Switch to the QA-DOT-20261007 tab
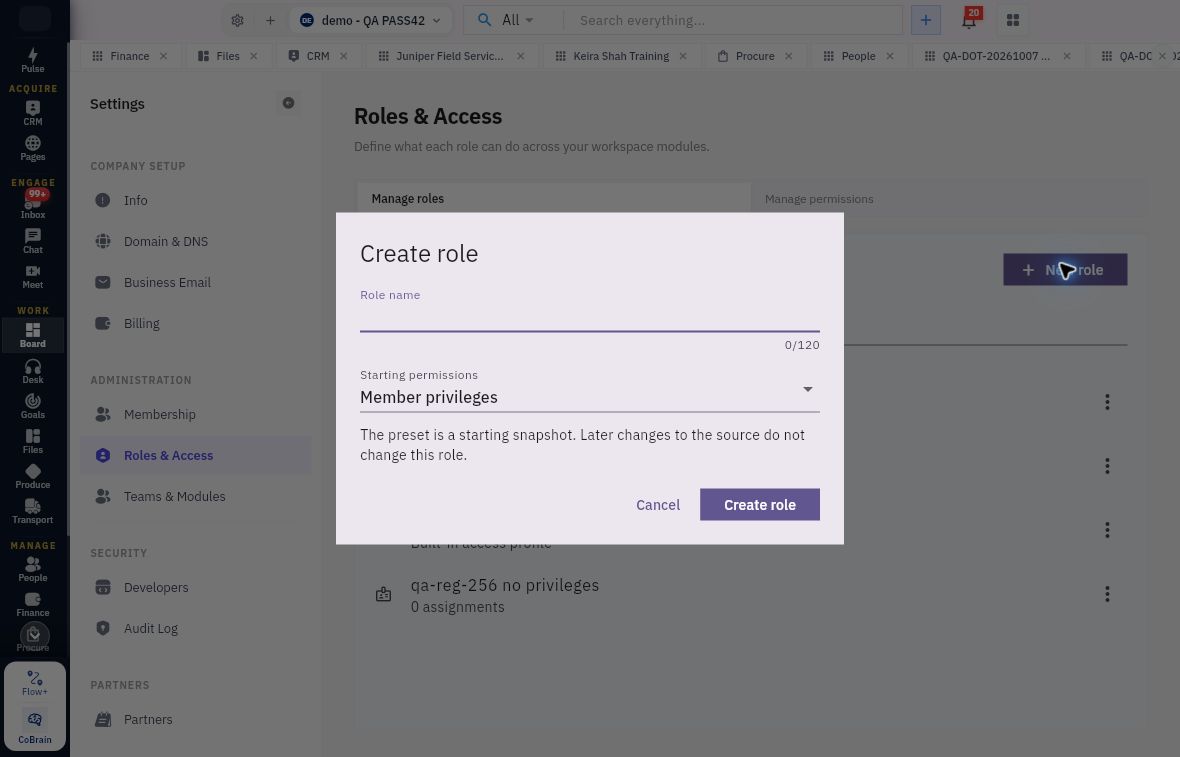The image size is (1180, 757). (x=996, y=56)
